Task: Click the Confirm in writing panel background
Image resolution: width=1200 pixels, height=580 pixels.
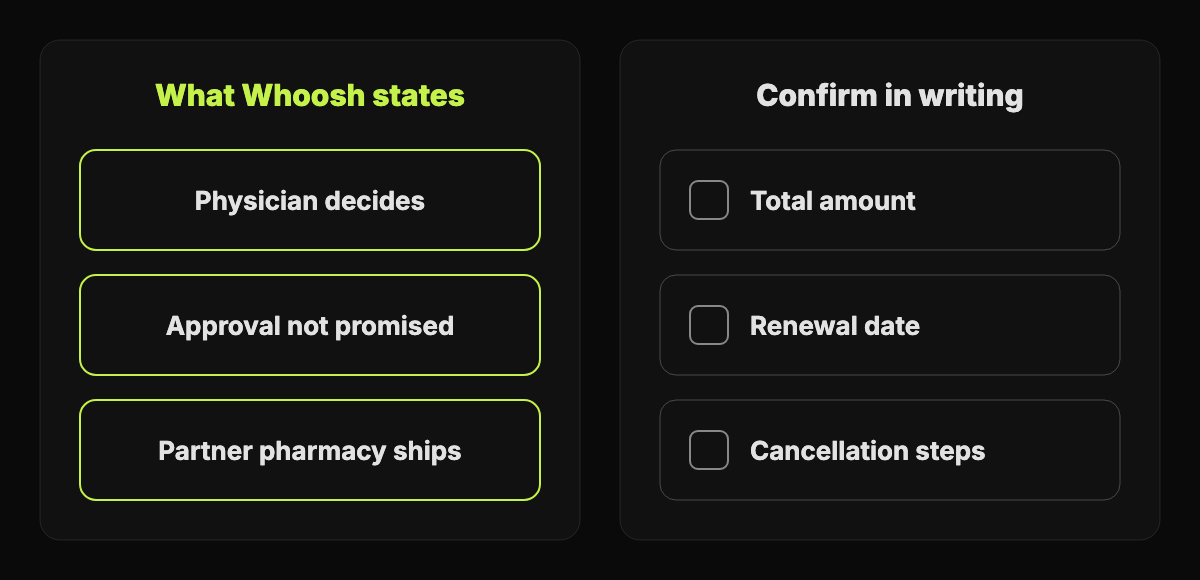Action: [890, 520]
